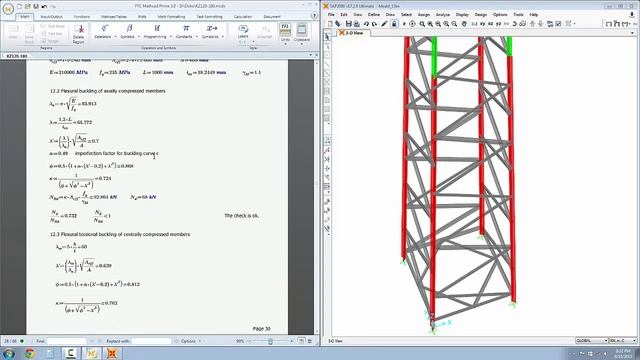Open the Operators icon in Mathcad ribbon
This screenshot has height=360, width=640.
pyautogui.click(x=104, y=28)
